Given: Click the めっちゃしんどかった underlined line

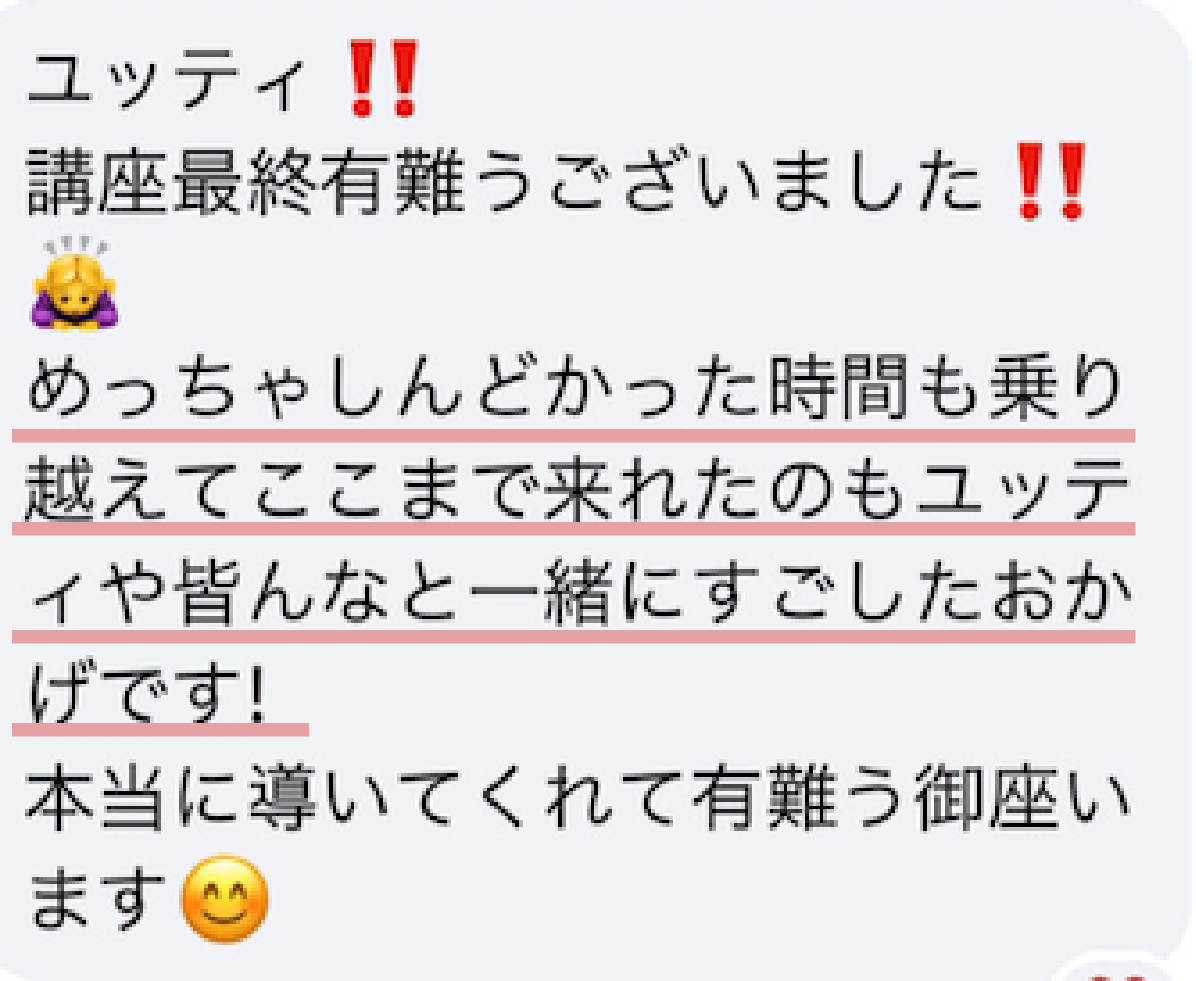Looking at the screenshot, I should pyautogui.click(x=576, y=388).
